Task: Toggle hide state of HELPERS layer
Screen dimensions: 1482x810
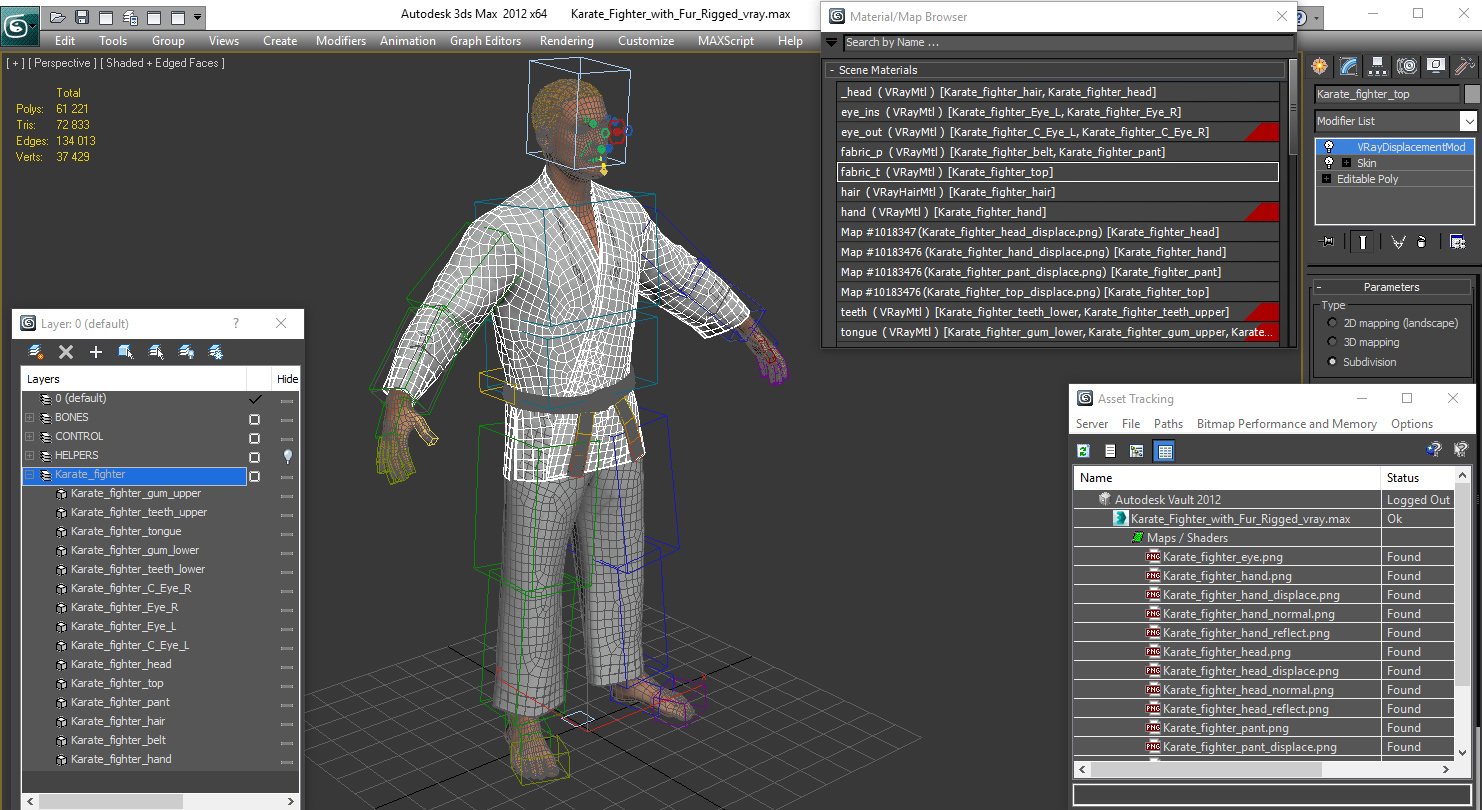Action: click(x=287, y=456)
